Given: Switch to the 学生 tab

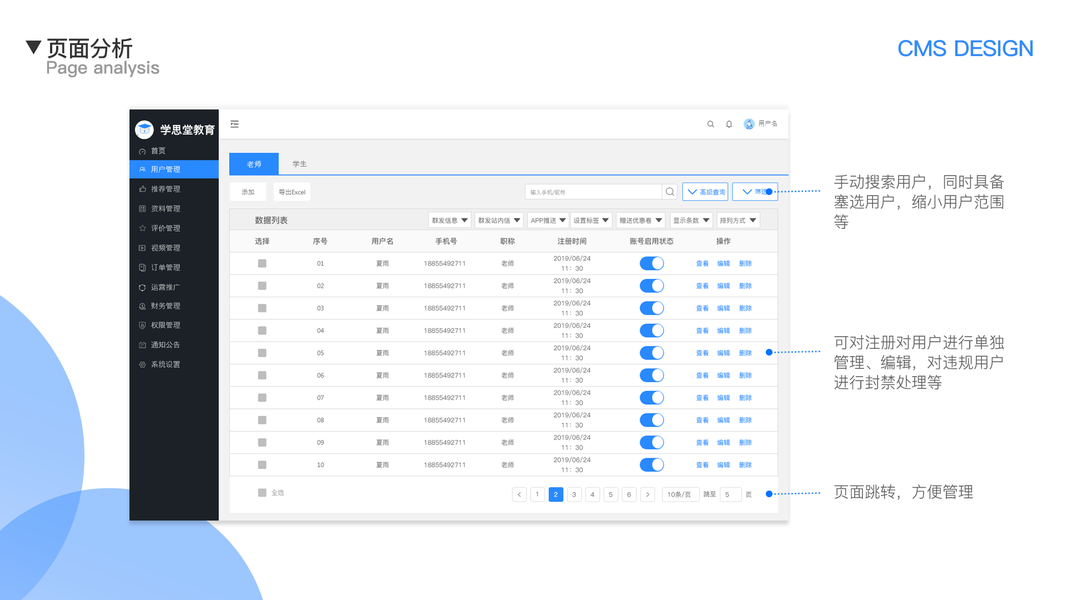Looking at the screenshot, I should coord(299,164).
